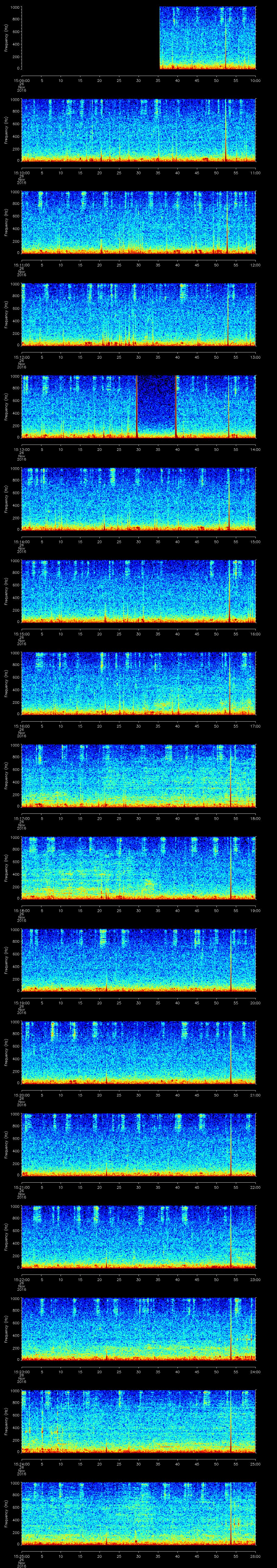The height and width of the screenshot is (1568, 277).
Task: Click Frequency (Hz) axis label of 15:09:00 plot
Action: coord(6,38)
